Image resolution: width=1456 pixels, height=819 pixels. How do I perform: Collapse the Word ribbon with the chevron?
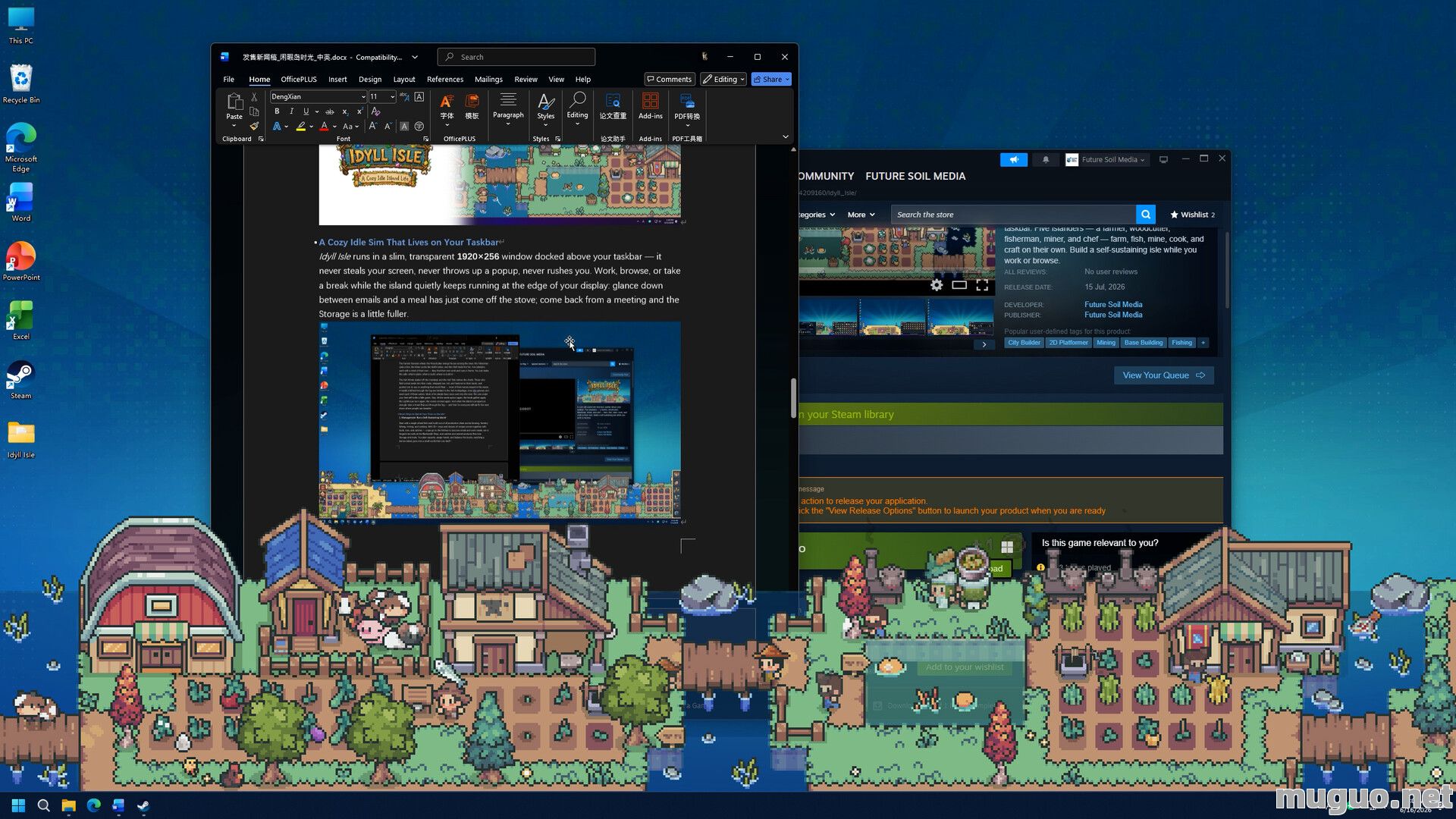(x=786, y=136)
